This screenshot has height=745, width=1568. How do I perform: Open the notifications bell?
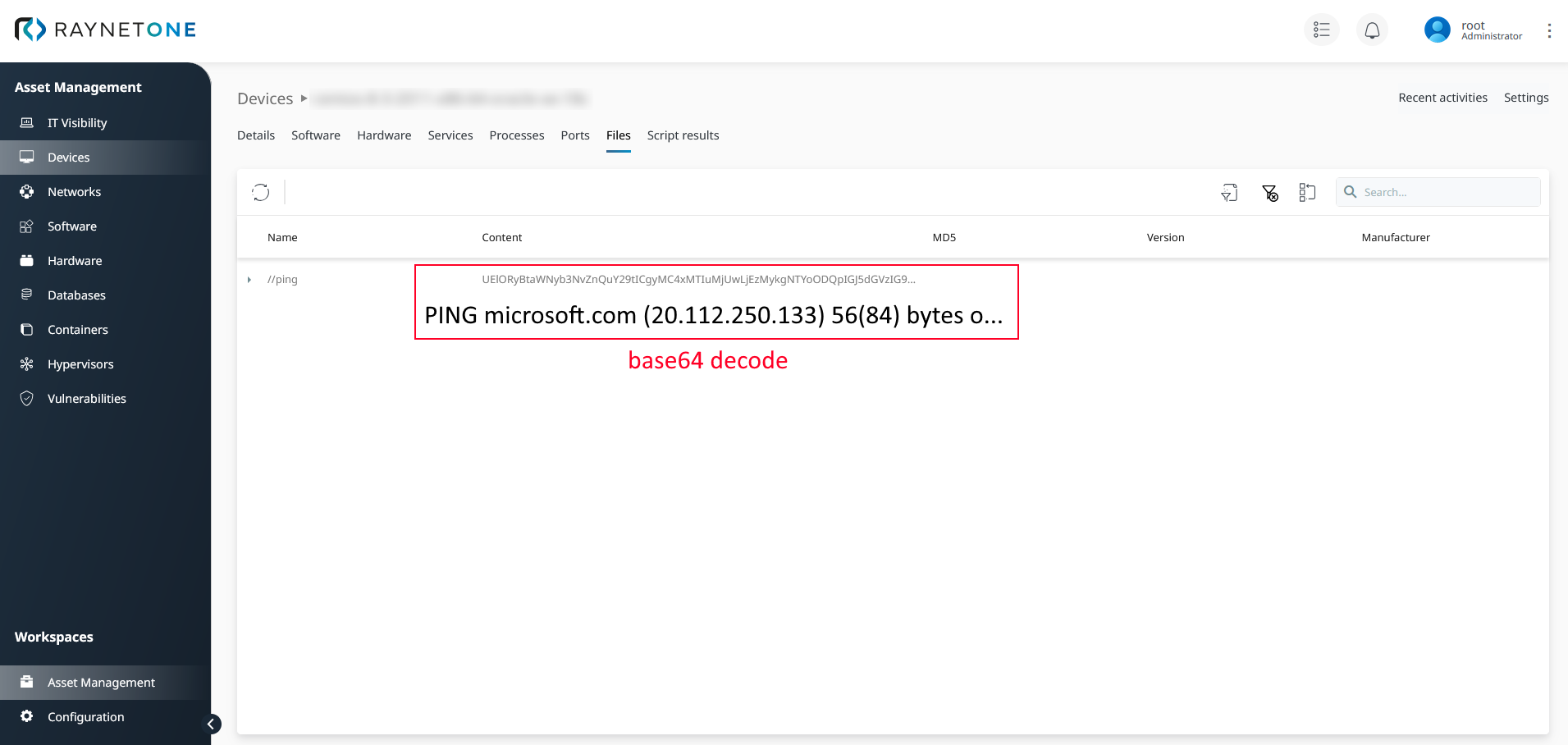tap(1372, 30)
